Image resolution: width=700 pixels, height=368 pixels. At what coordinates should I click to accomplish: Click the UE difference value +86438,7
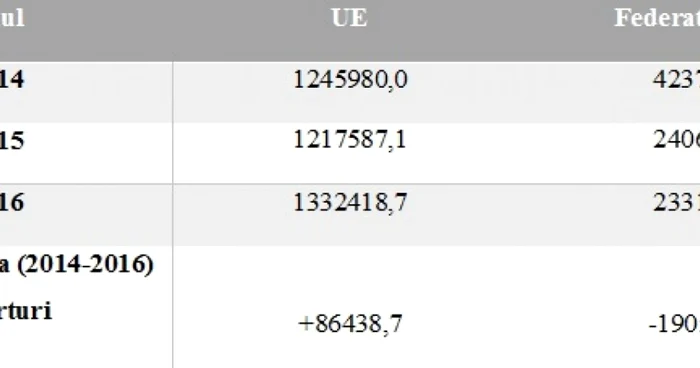(x=350, y=323)
